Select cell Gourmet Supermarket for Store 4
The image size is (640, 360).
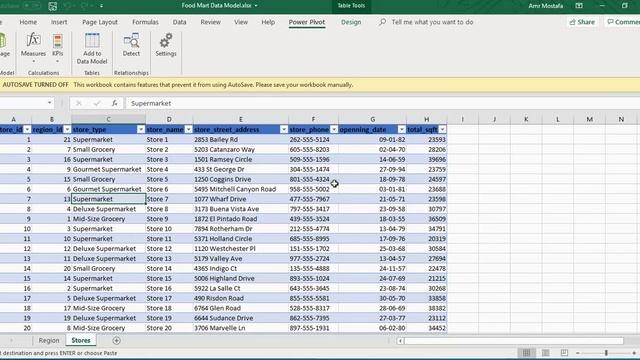click(109, 169)
